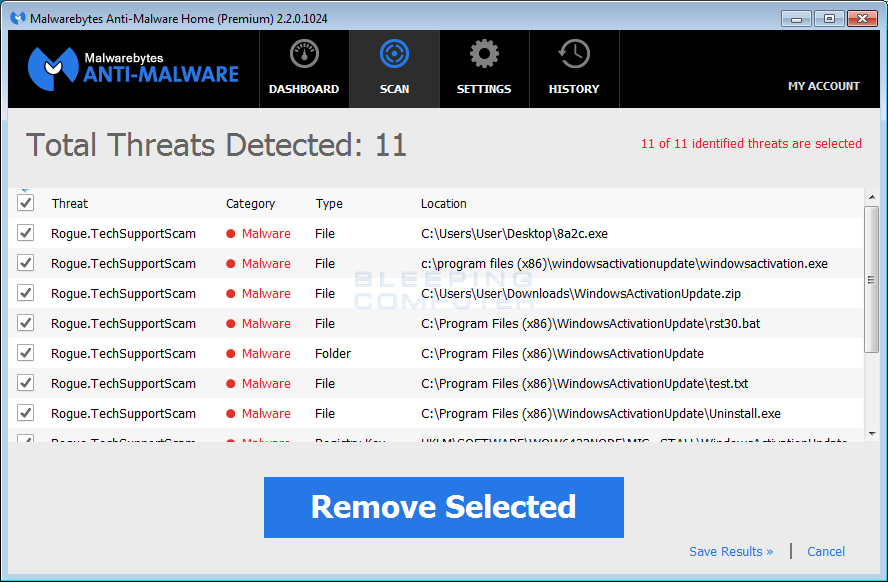Uncheck the Uninstall.exe threat checkbox
Viewport: 888px width, 582px height.
point(26,413)
